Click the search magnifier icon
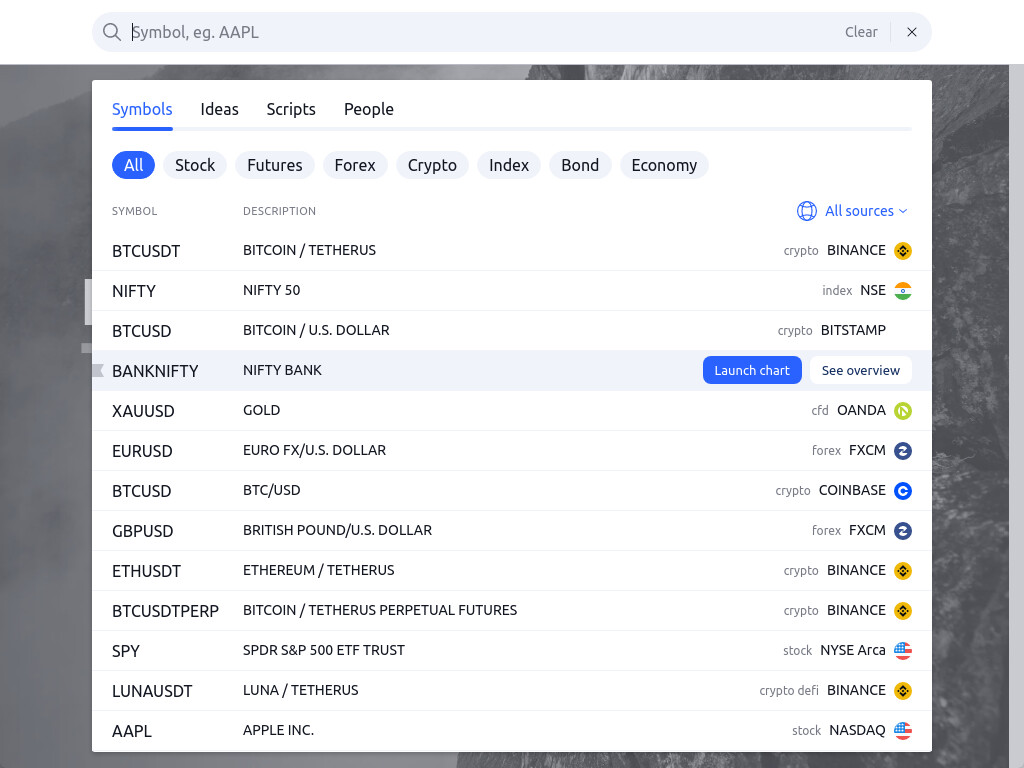 click(x=112, y=32)
